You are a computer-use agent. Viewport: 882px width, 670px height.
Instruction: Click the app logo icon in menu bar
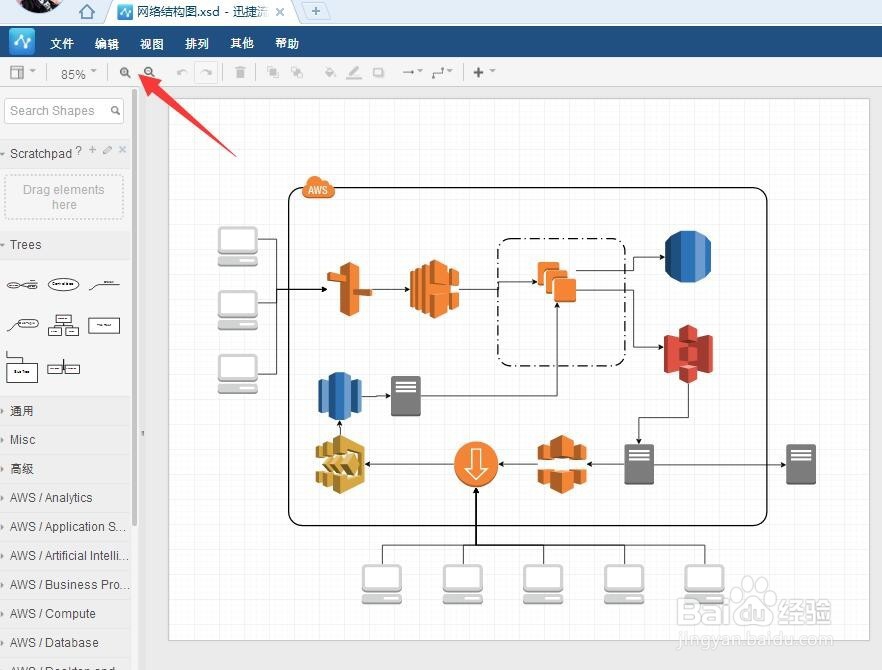coord(22,42)
